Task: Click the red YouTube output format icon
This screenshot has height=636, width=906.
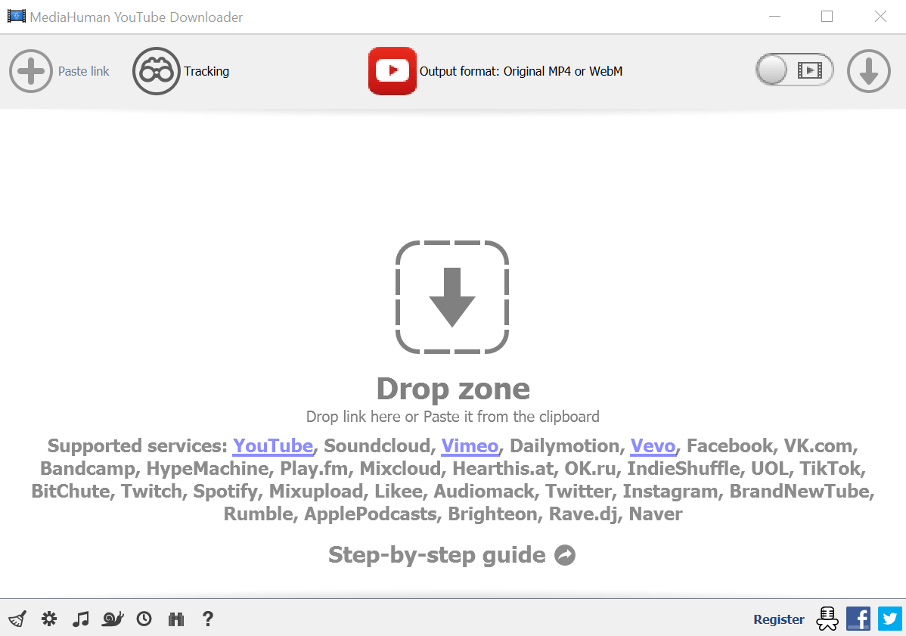Action: pos(392,71)
